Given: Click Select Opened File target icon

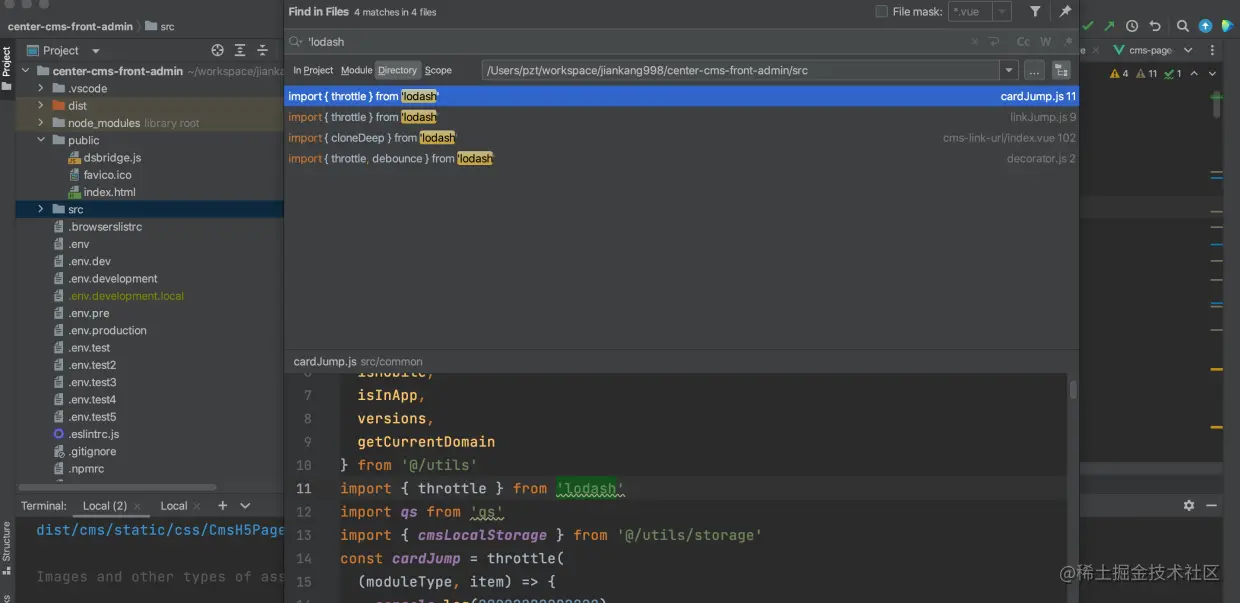Looking at the screenshot, I should point(217,50).
